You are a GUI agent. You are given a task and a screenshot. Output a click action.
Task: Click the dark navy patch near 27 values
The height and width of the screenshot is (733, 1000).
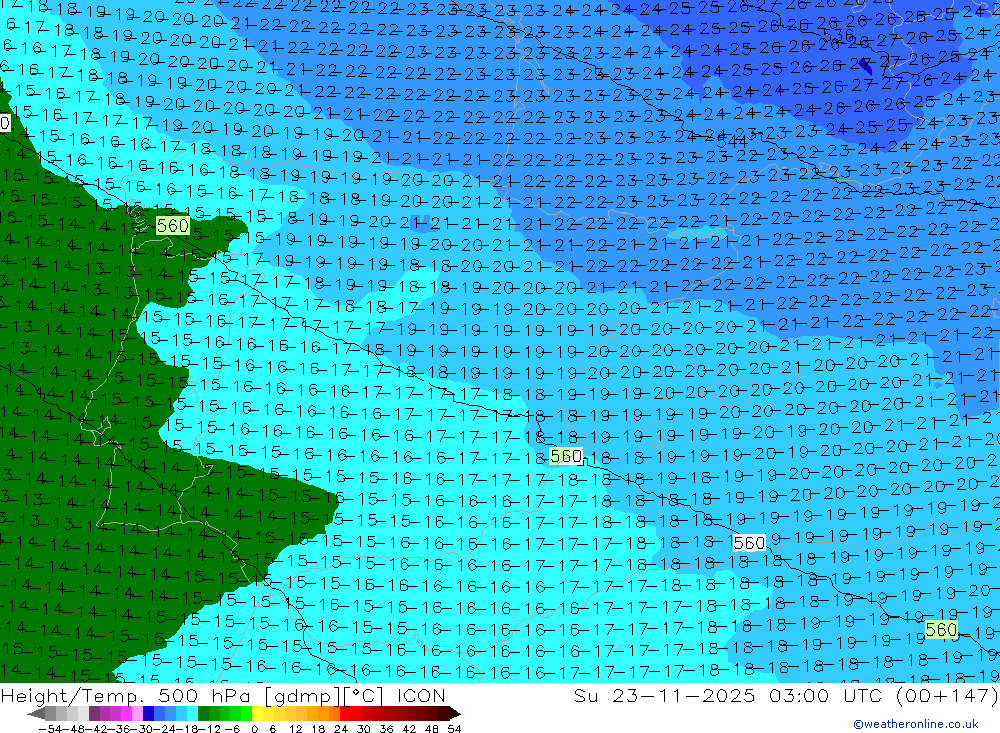(865, 65)
